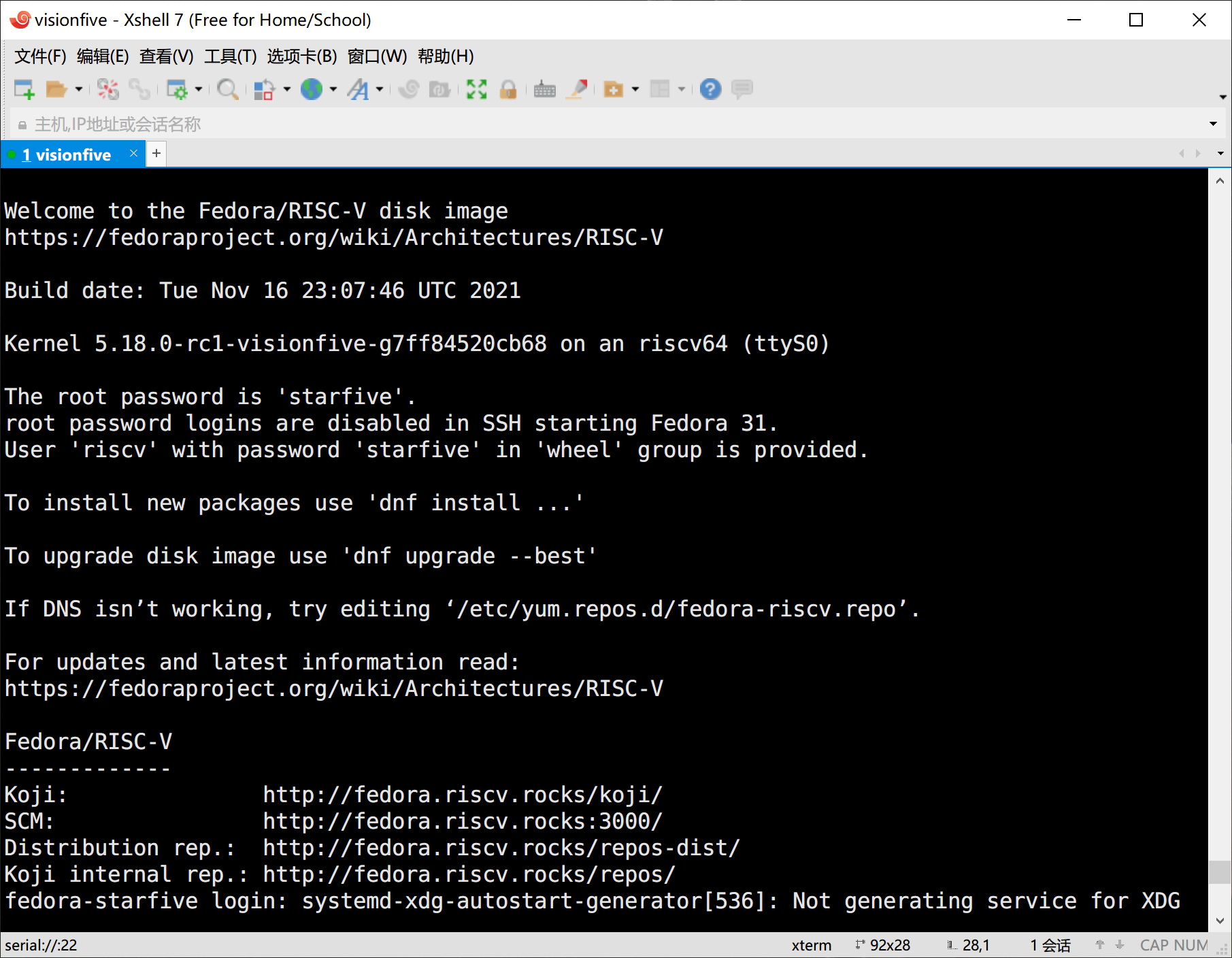Click the status bar down arrow icon
This screenshot has height=958, width=1232.
(1120, 944)
